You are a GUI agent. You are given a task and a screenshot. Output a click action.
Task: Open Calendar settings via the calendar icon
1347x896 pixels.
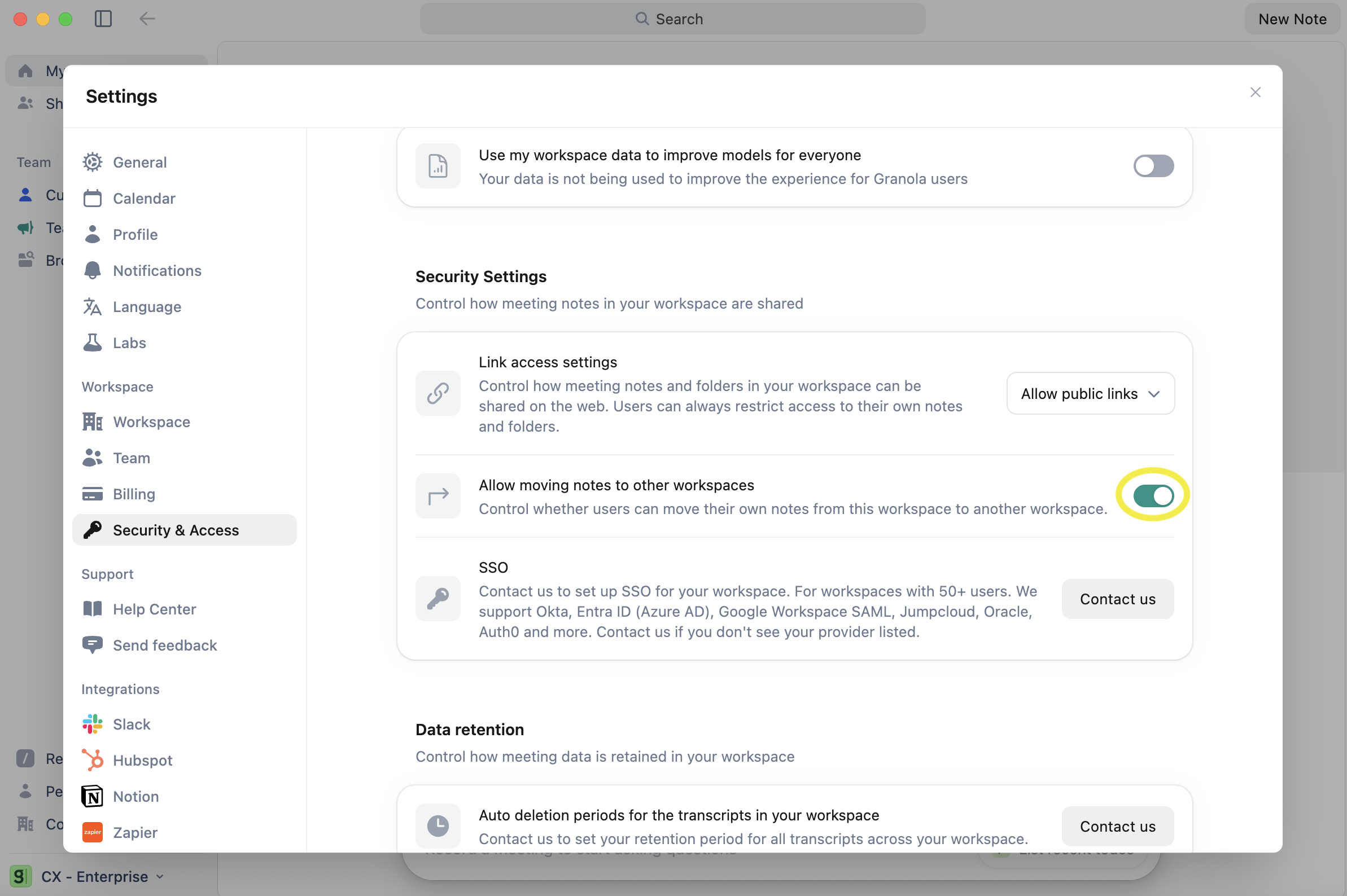93,198
